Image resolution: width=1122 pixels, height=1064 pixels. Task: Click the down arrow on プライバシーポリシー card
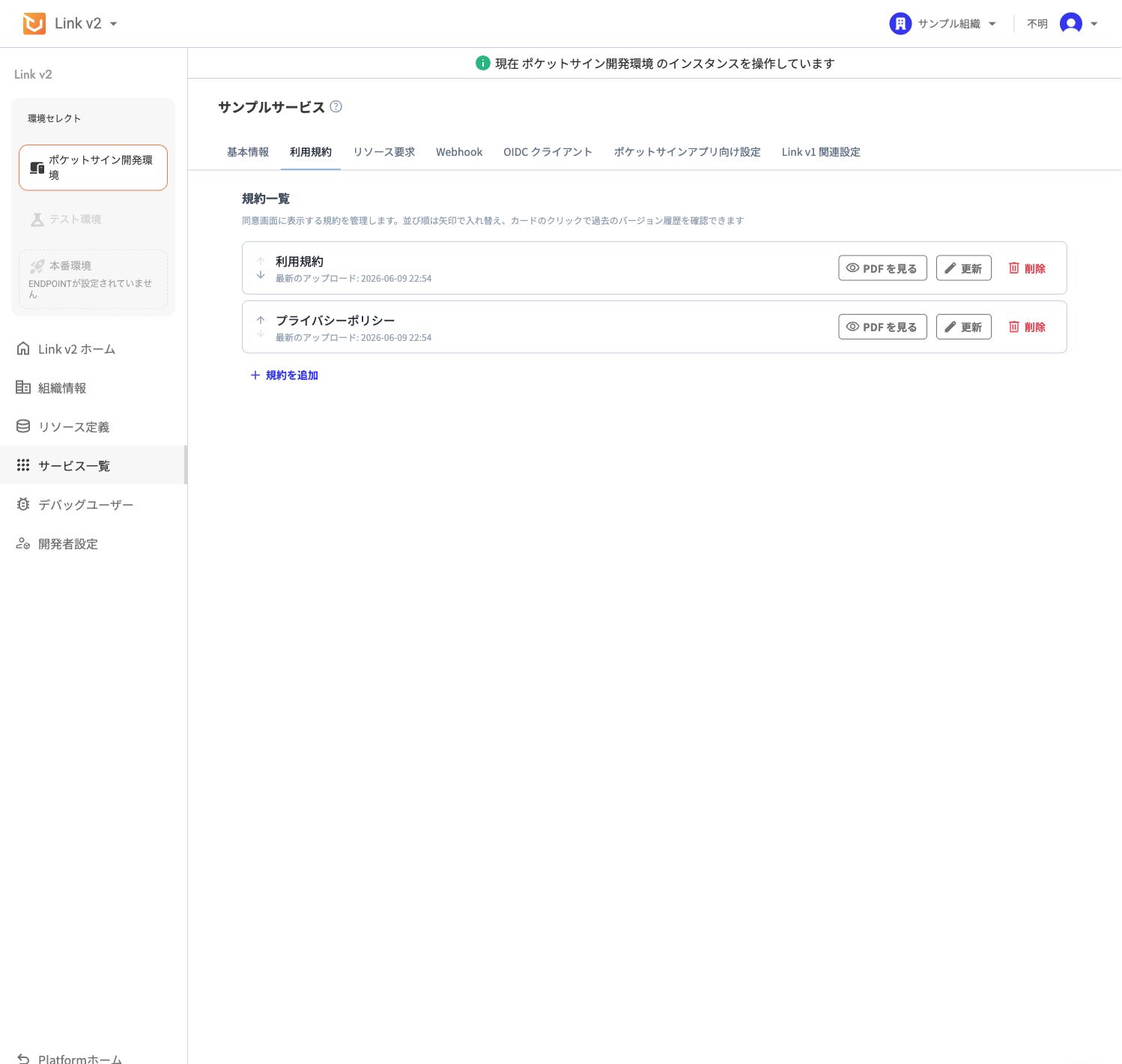coord(261,334)
